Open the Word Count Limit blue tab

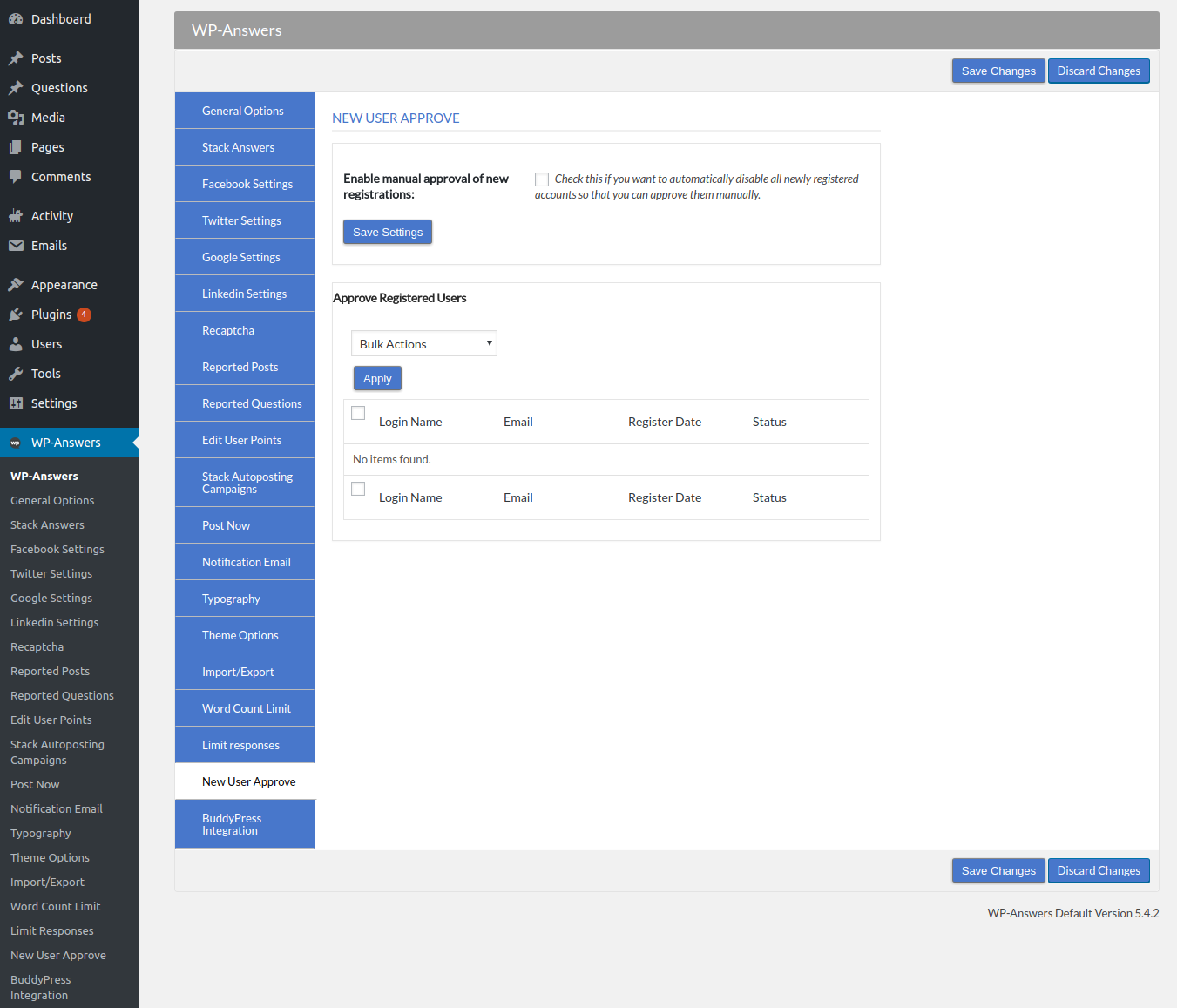245,708
